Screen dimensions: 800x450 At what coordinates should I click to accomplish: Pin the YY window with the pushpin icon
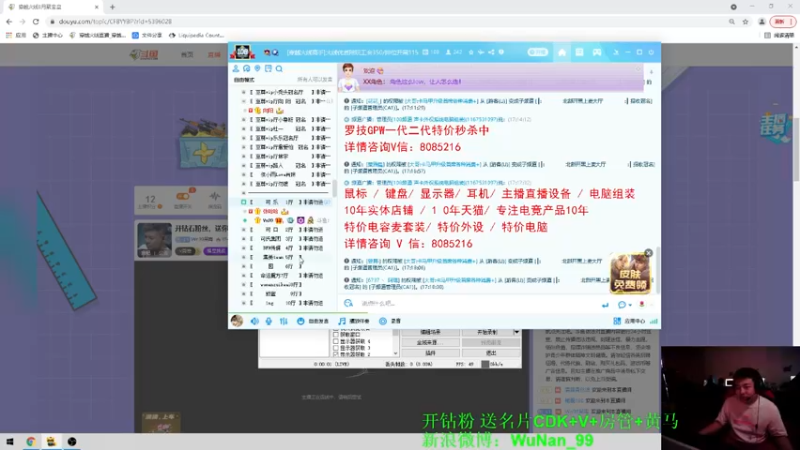point(616,52)
